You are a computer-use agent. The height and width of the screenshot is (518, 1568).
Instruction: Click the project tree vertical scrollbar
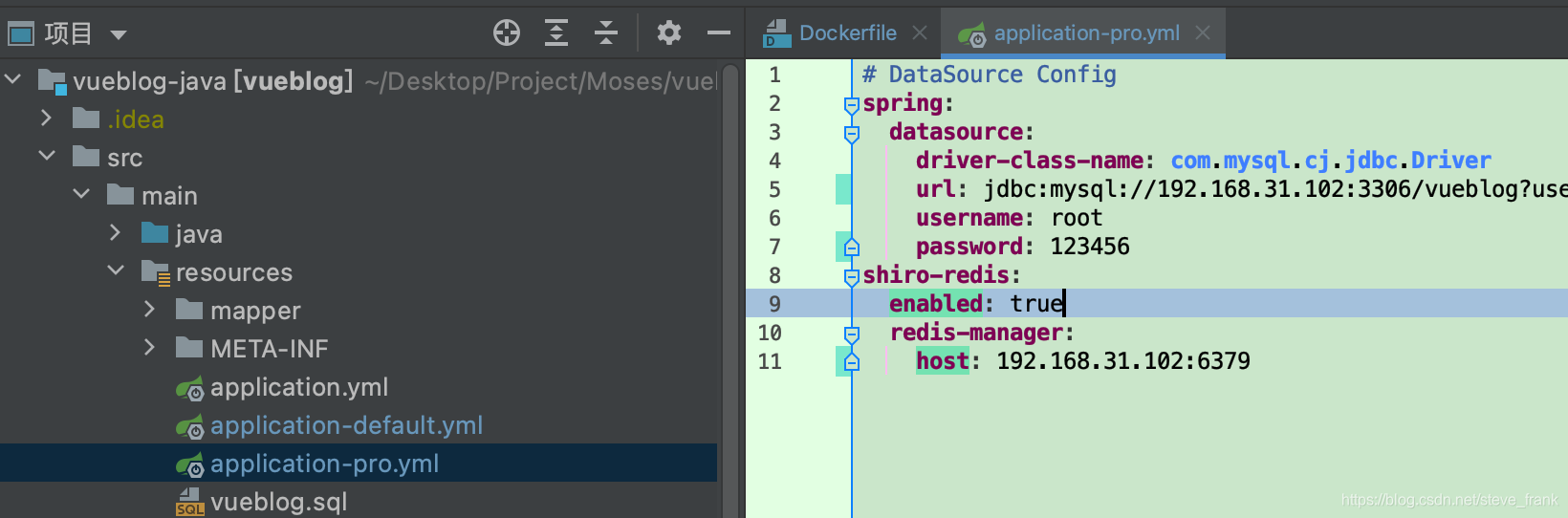[x=730, y=291]
